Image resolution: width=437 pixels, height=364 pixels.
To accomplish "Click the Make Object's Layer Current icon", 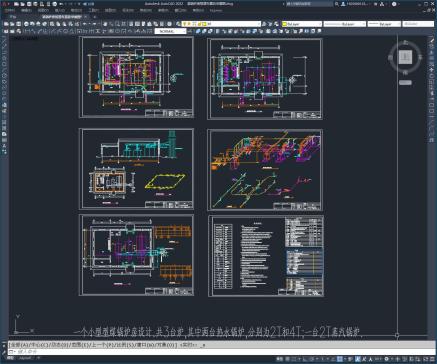I will [264, 24].
